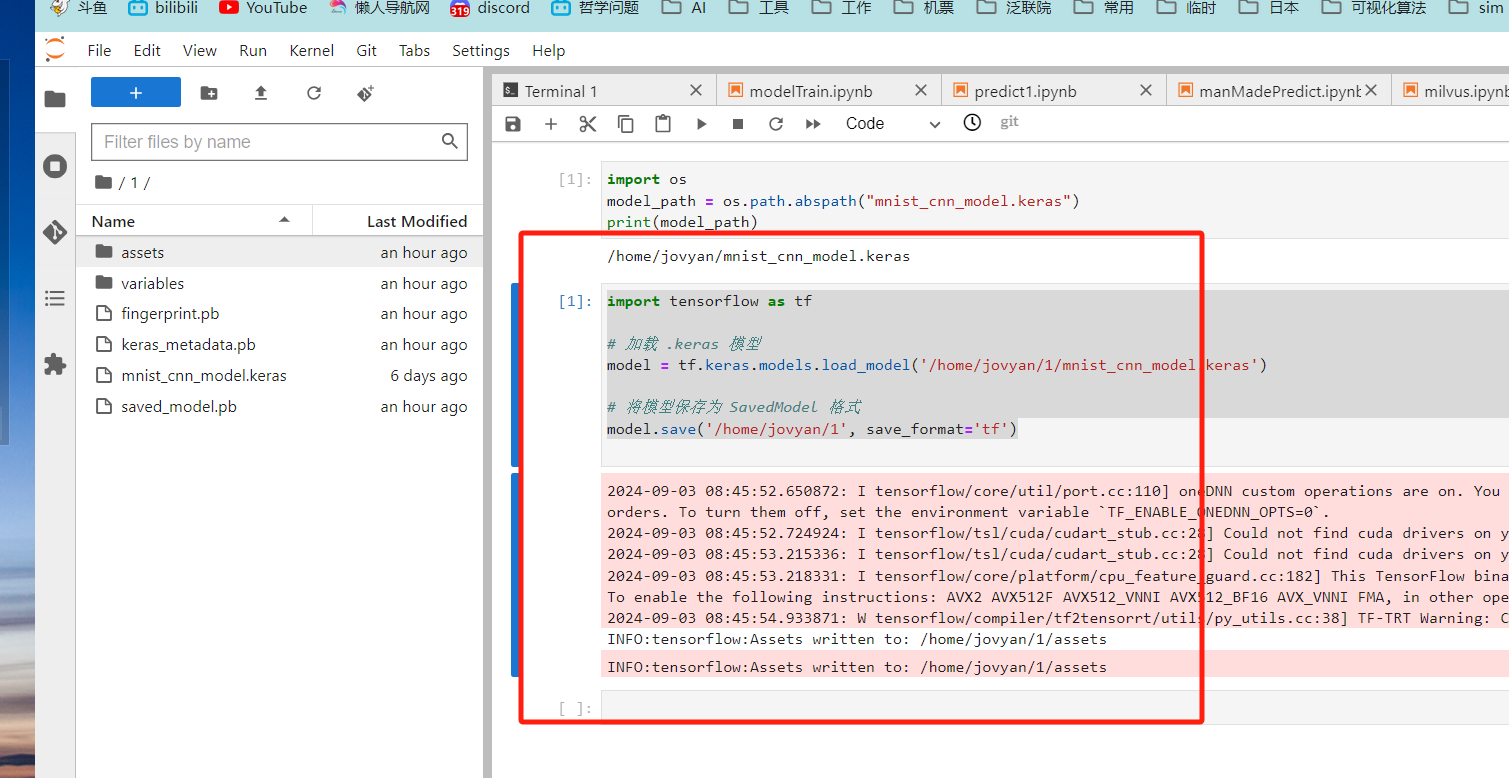This screenshot has width=1509, height=778.
Task: Select the assets folder
Action: (x=279, y=252)
